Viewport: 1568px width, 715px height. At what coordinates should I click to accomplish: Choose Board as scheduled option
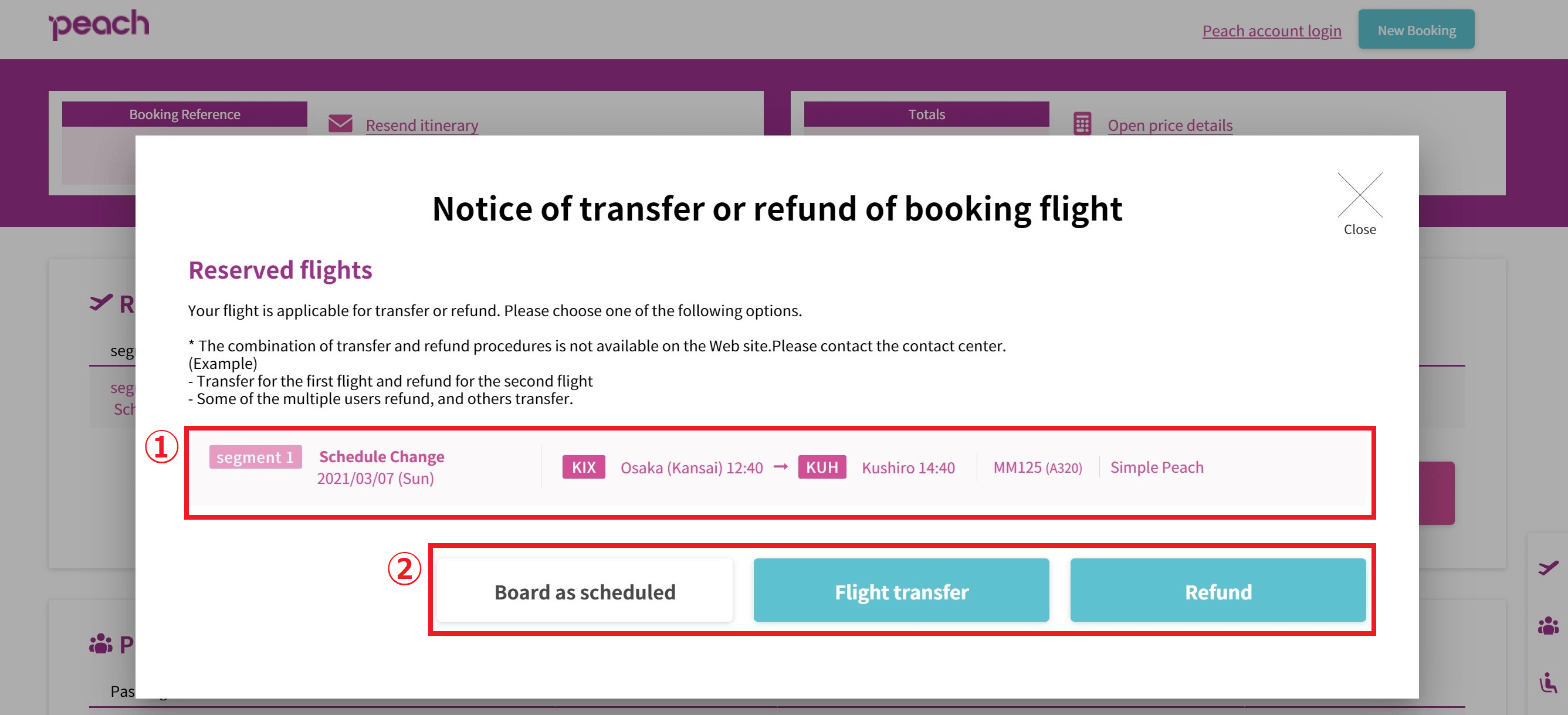point(584,590)
